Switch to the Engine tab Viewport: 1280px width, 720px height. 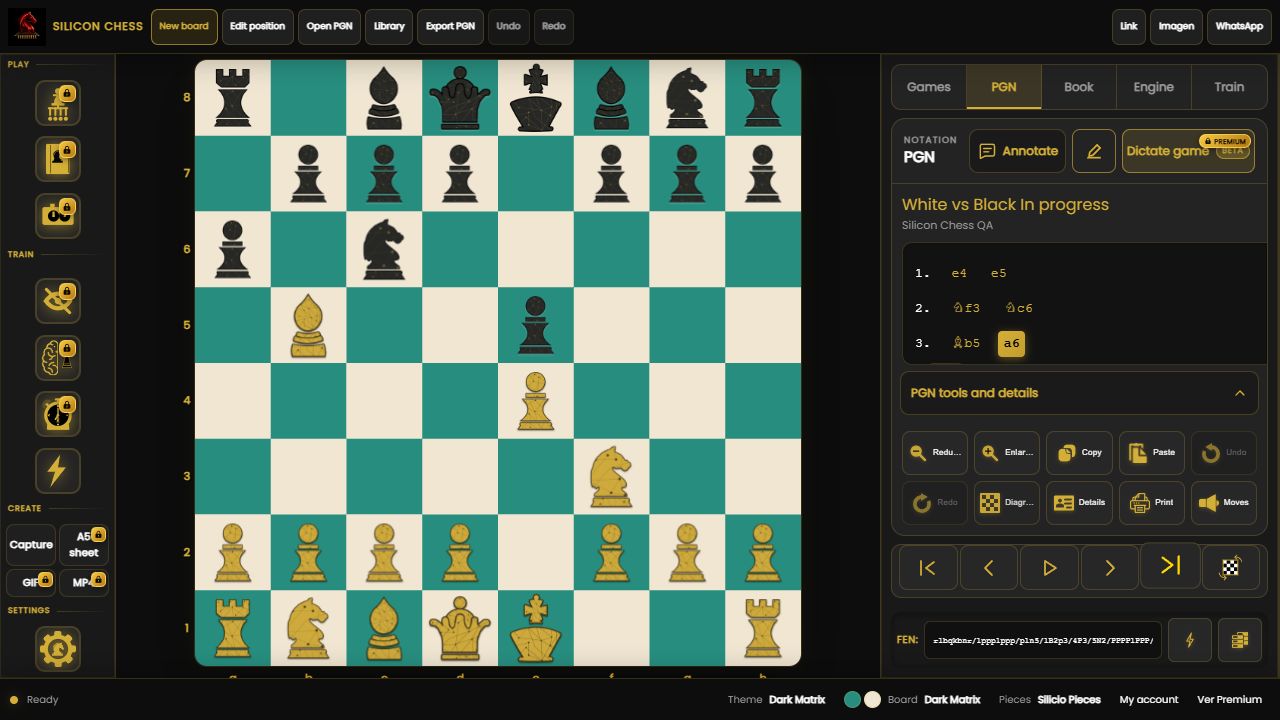pos(1154,87)
